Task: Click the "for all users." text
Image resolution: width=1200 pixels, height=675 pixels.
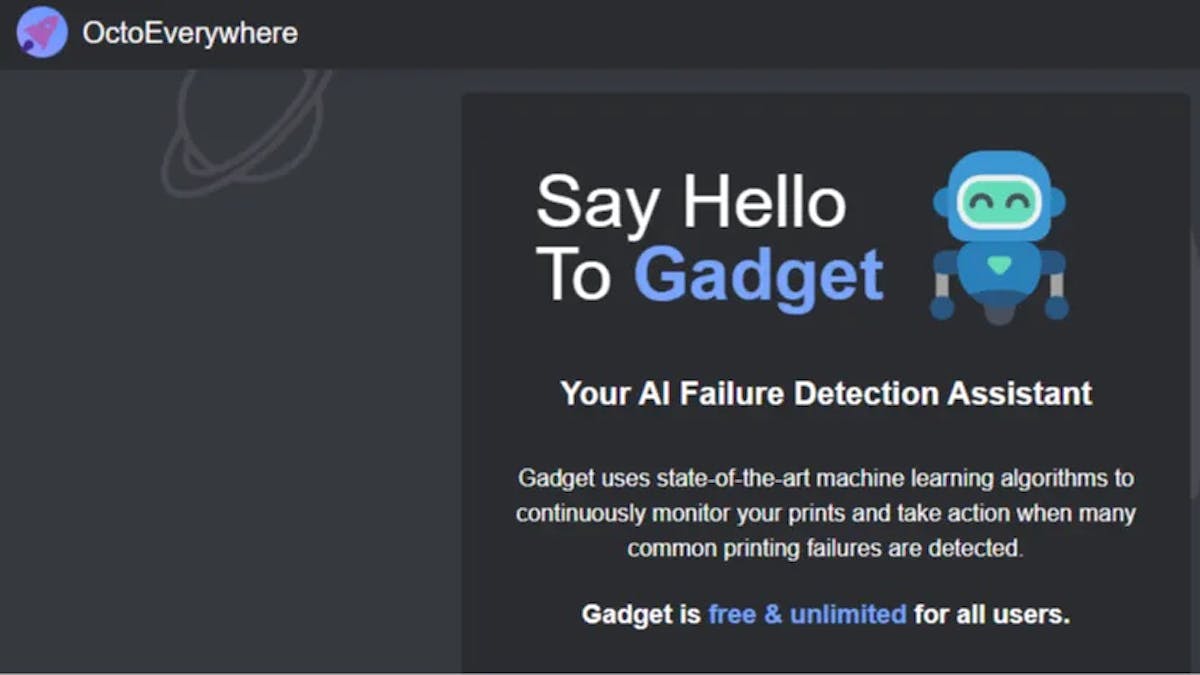Action: point(991,613)
